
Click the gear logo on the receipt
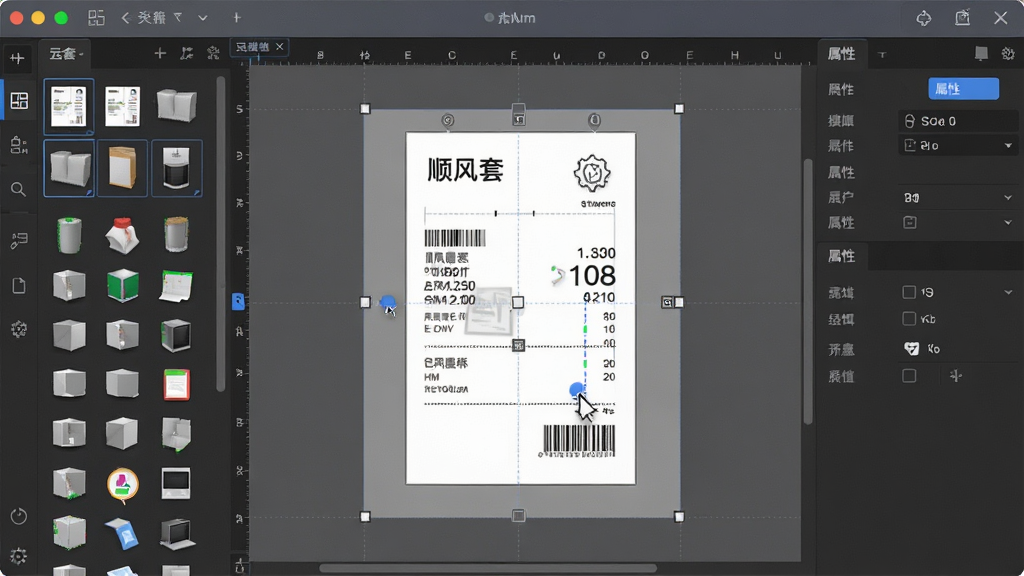[592, 173]
